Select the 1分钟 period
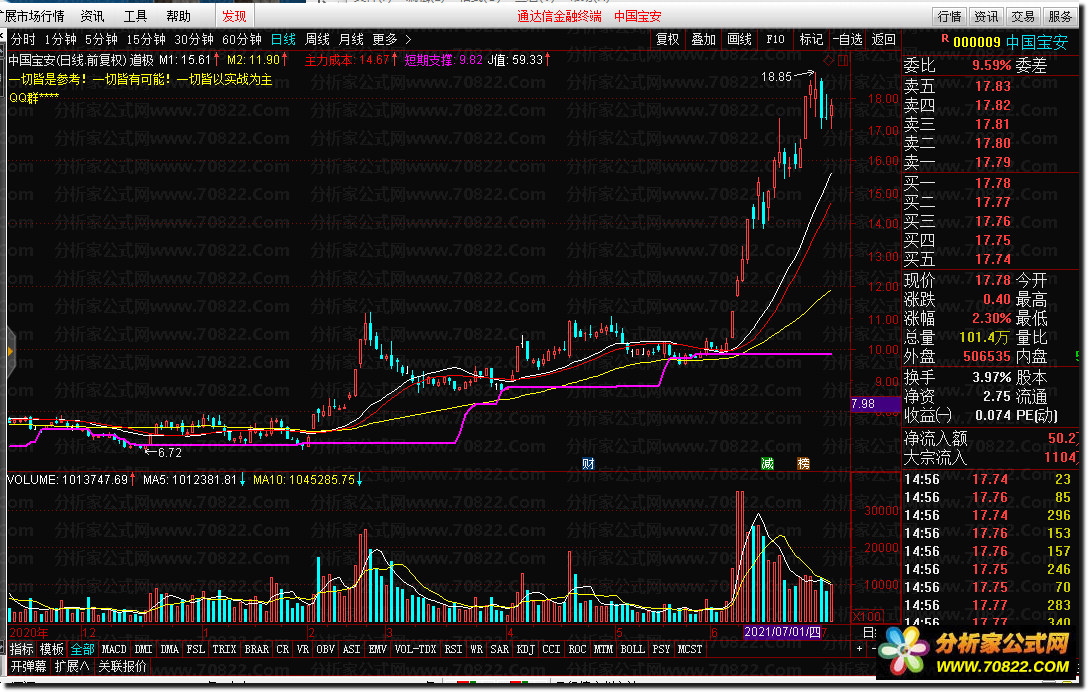 tap(60, 40)
